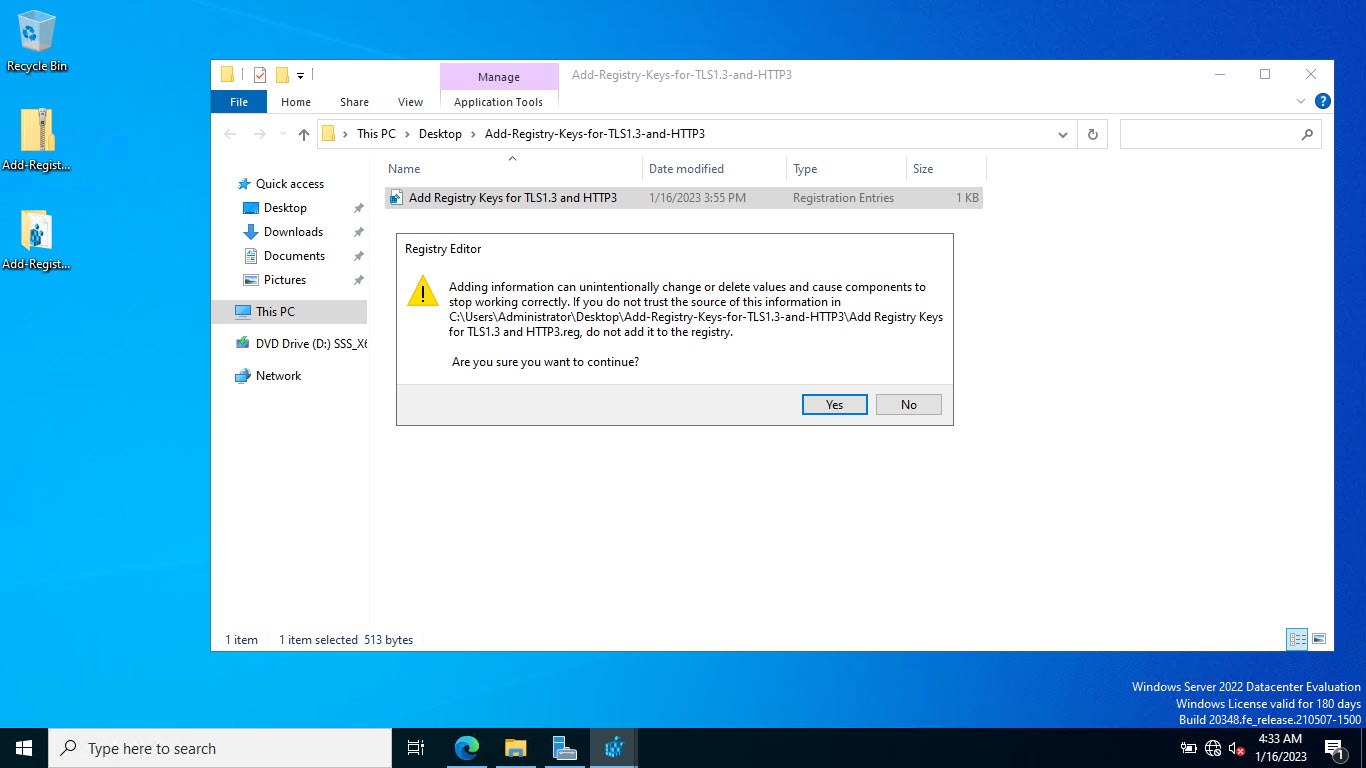This screenshot has height=768, width=1366.
Task: Switch to large icons view in status bar
Action: point(1319,640)
